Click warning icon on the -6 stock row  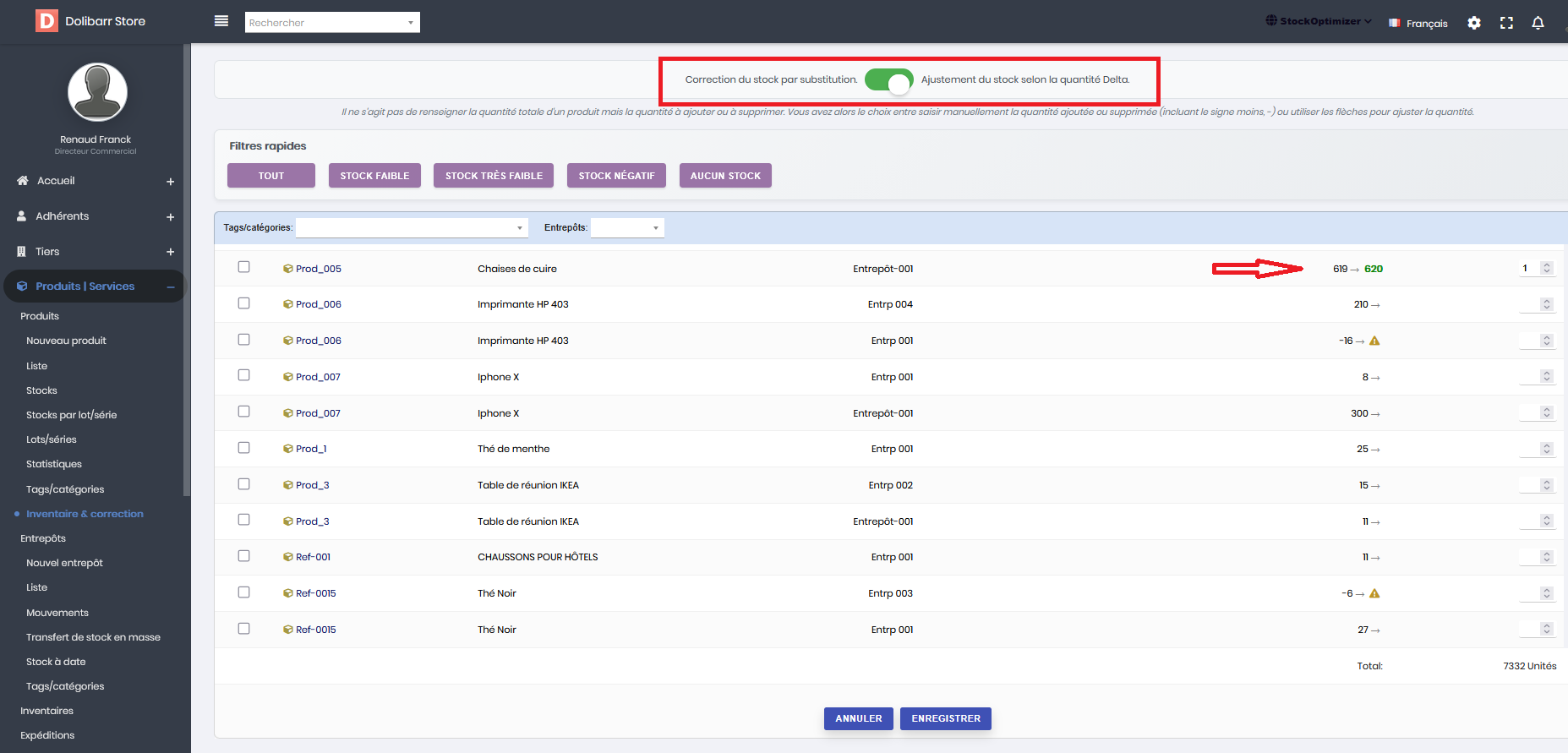pos(1374,593)
